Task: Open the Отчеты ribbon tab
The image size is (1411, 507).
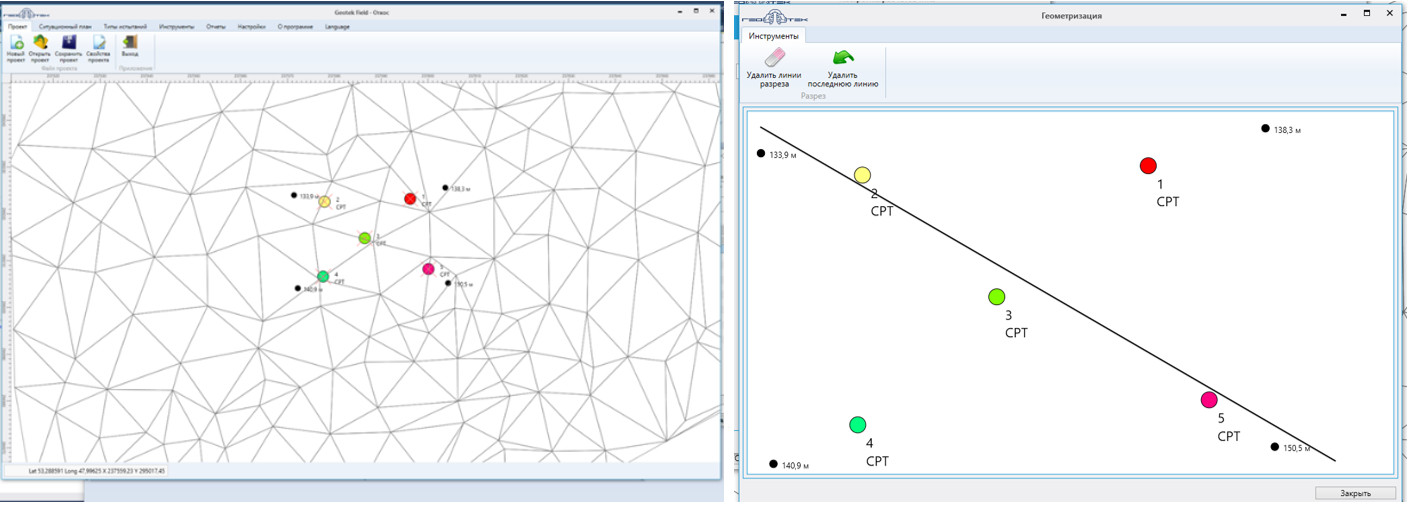Action: pos(215,26)
